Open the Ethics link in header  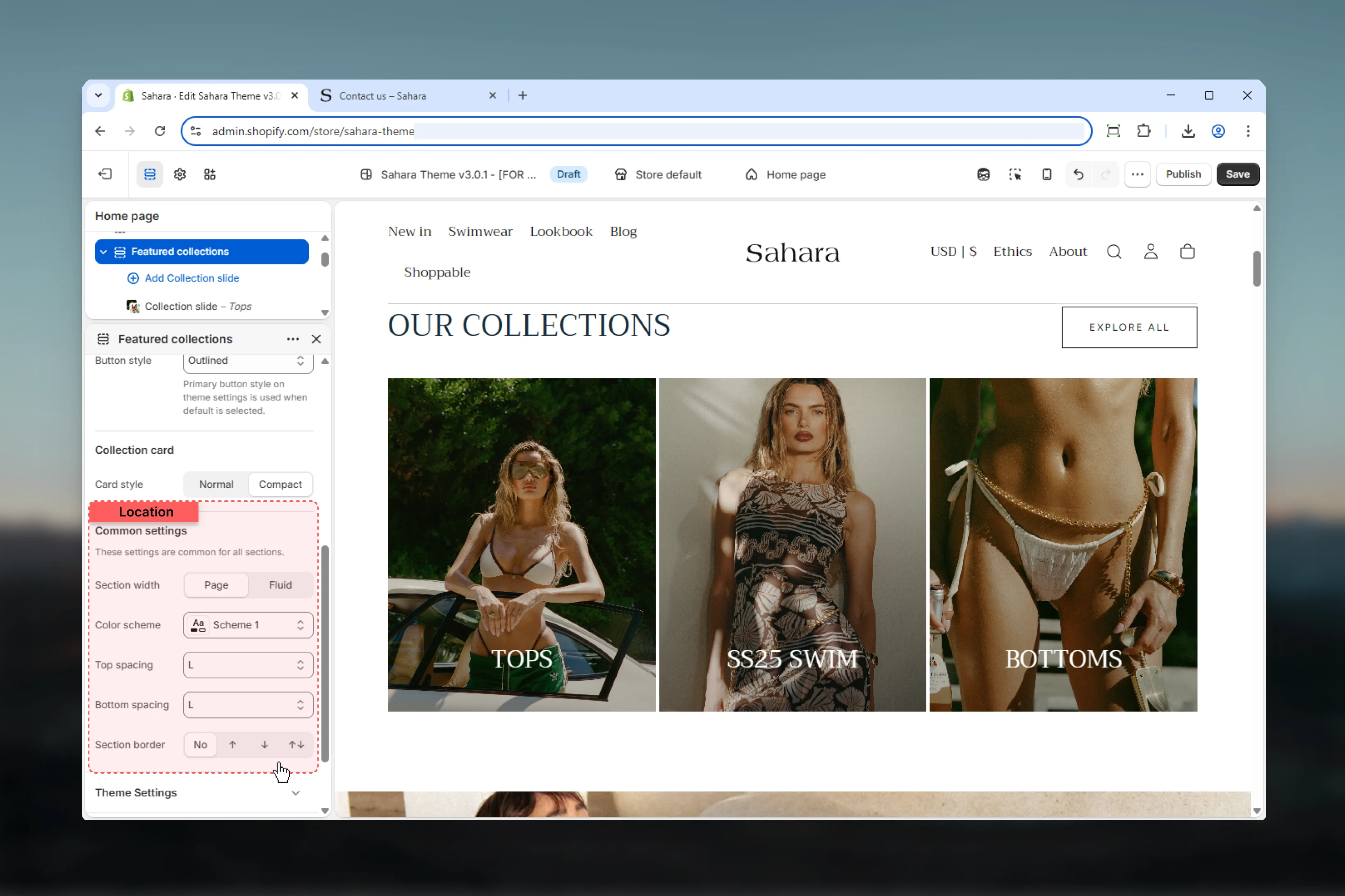tap(1012, 251)
